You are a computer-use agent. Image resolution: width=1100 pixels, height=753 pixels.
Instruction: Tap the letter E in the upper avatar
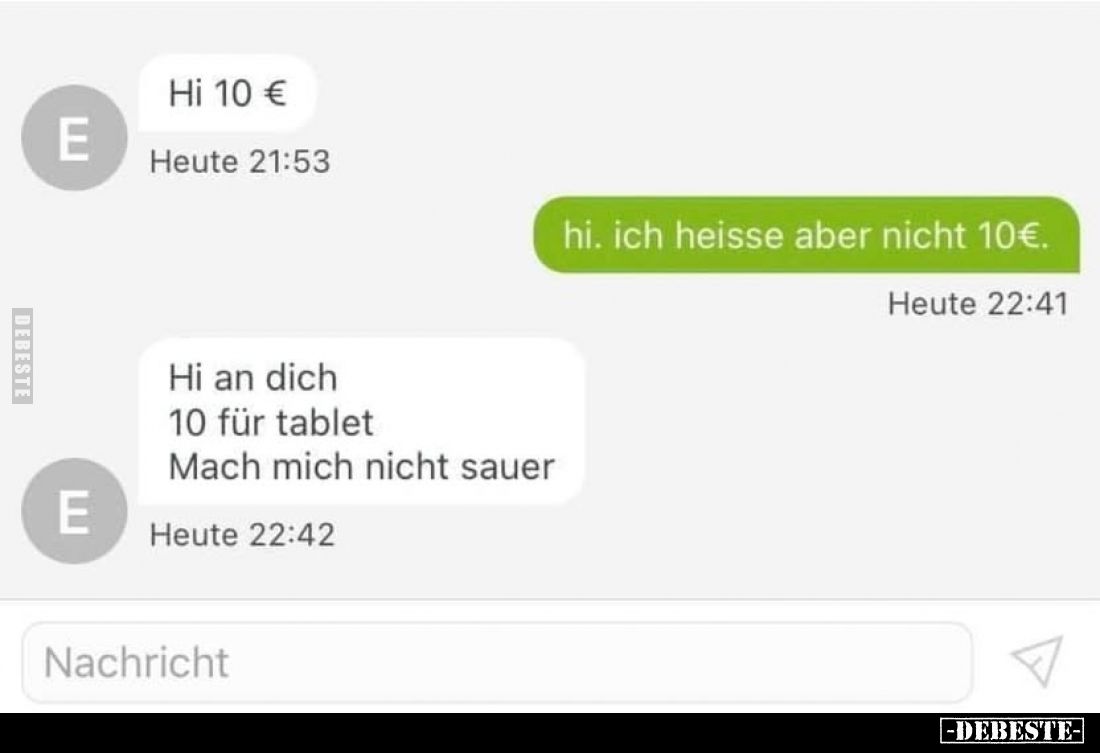74,139
